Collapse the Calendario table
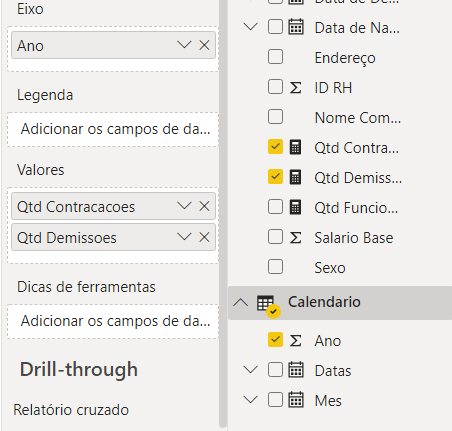The image size is (452, 431). coord(241,302)
